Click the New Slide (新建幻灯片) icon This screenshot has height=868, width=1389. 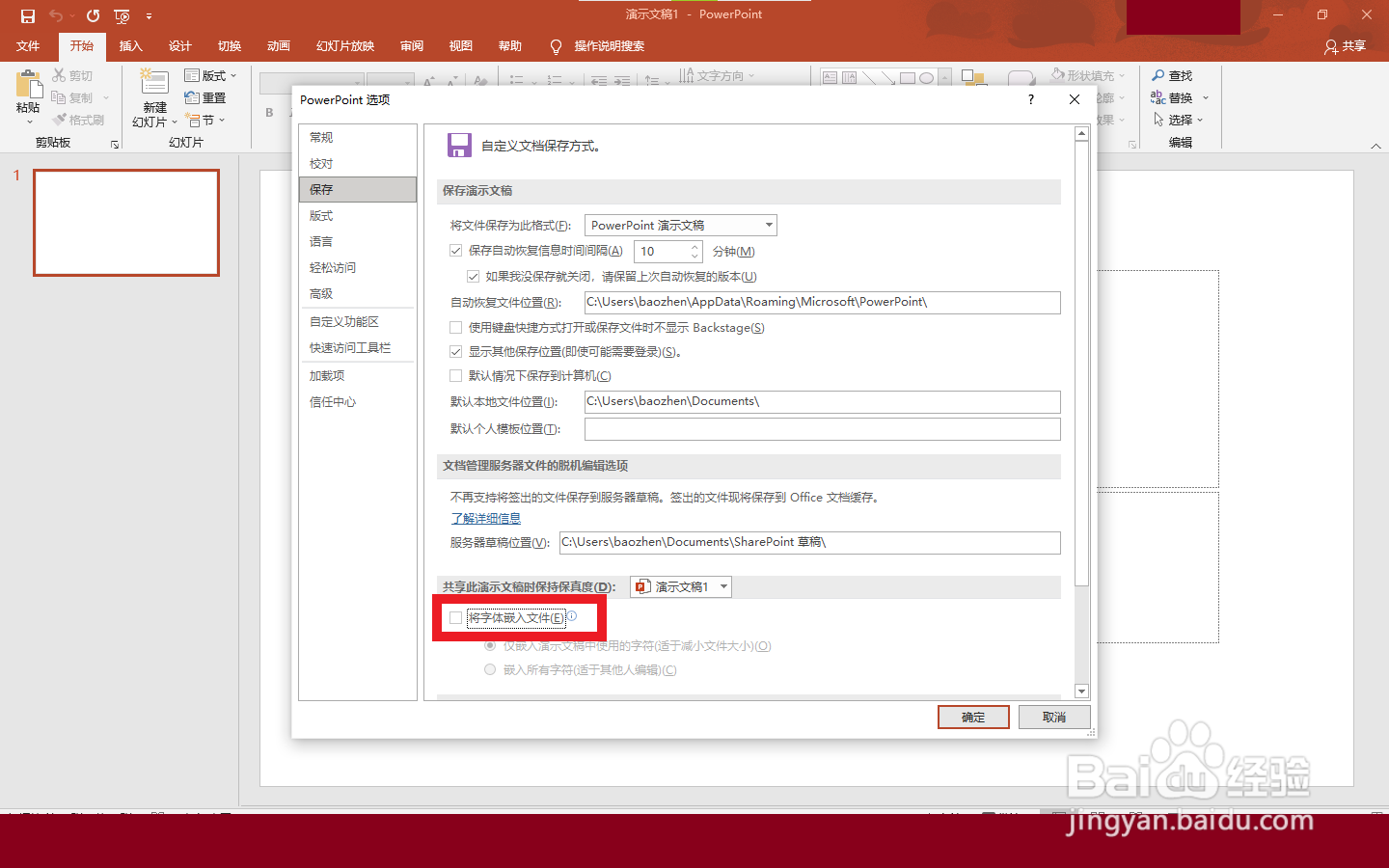tap(154, 83)
